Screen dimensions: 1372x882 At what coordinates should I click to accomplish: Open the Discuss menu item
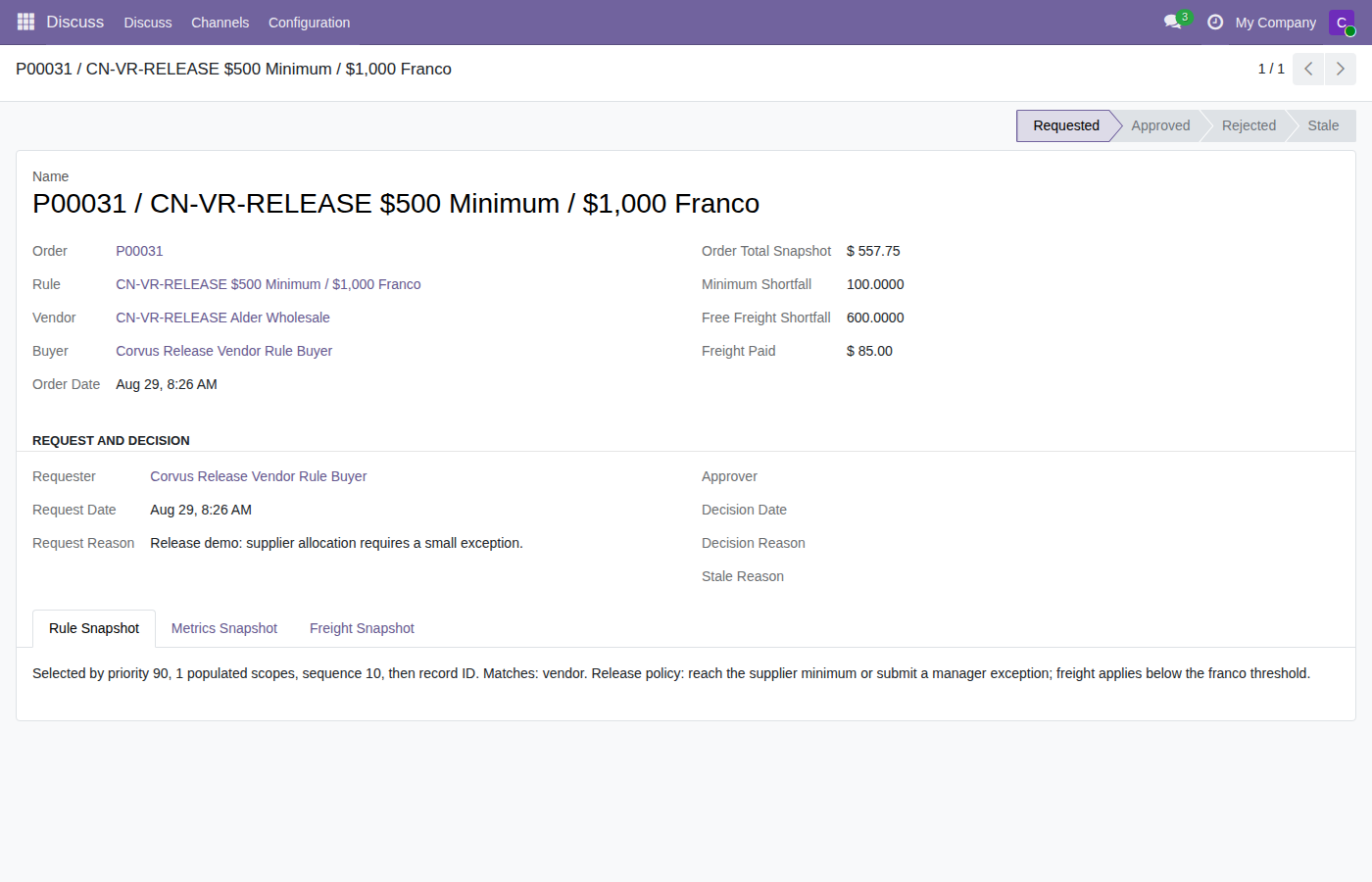[x=148, y=23]
